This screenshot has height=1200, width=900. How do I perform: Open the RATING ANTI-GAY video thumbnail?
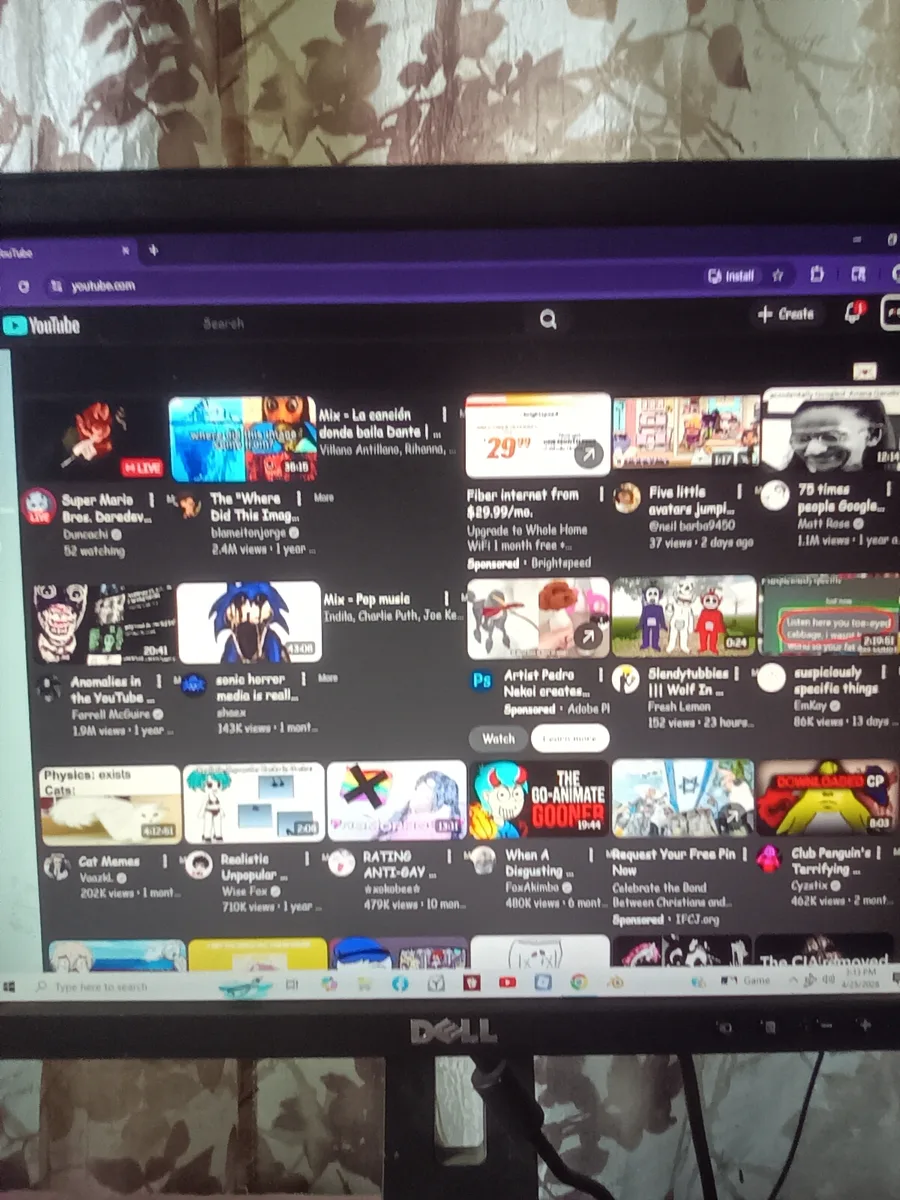397,800
